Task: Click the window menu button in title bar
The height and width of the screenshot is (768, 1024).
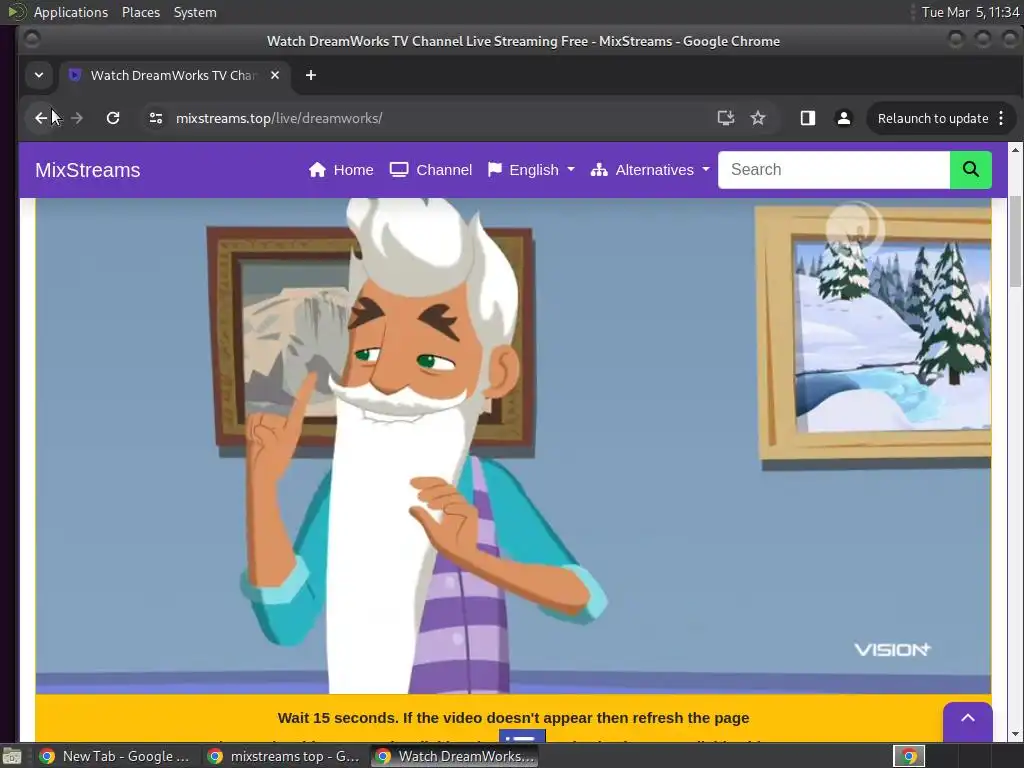Action: pos(32,40)
